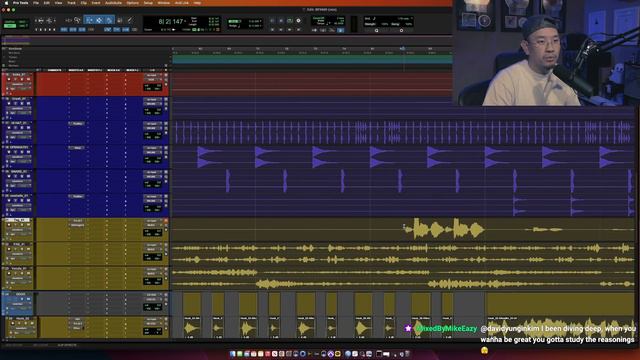Open the Options menu
Image resolution: width=640 pixels, height=360 pixels.
click(x=133, y=3)
